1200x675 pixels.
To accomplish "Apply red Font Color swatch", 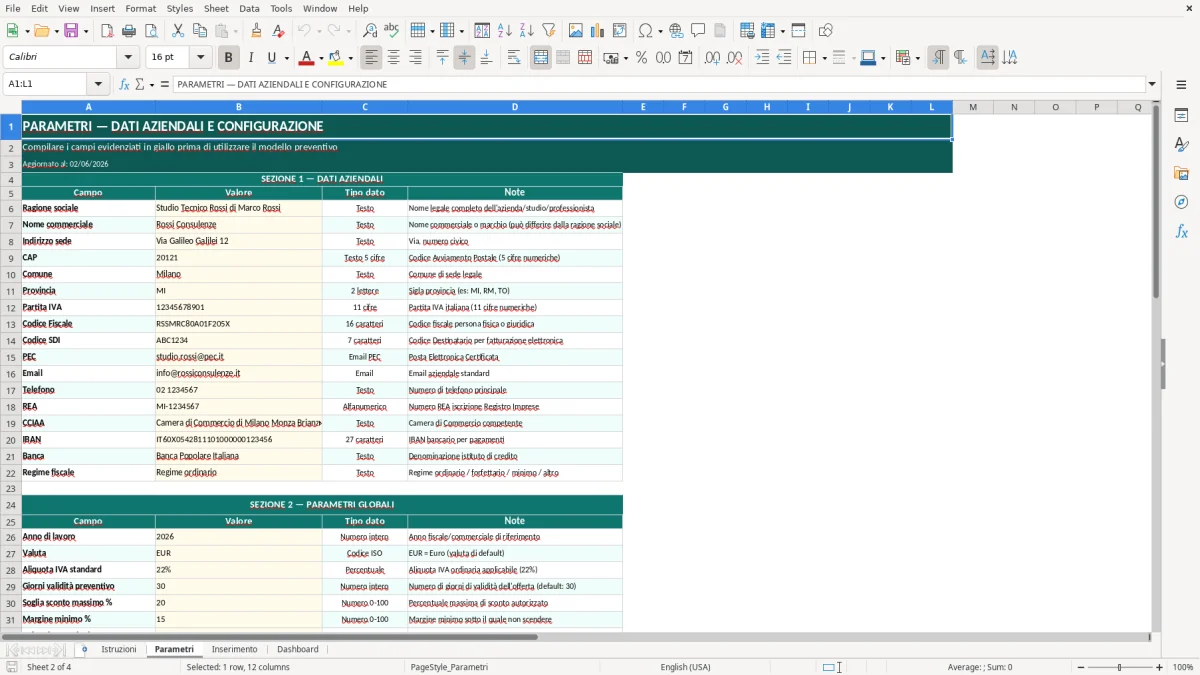I will (307, 58).
